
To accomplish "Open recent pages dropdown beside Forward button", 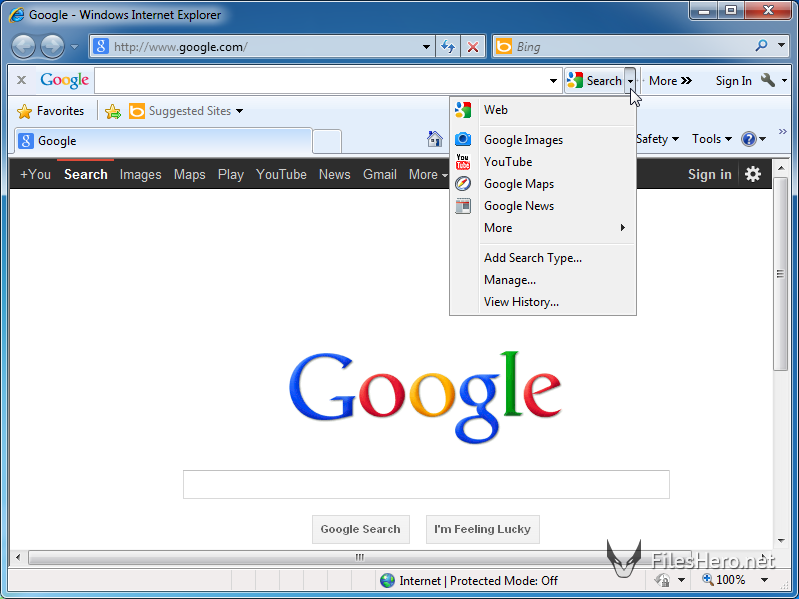I will [x=74, y=47].
